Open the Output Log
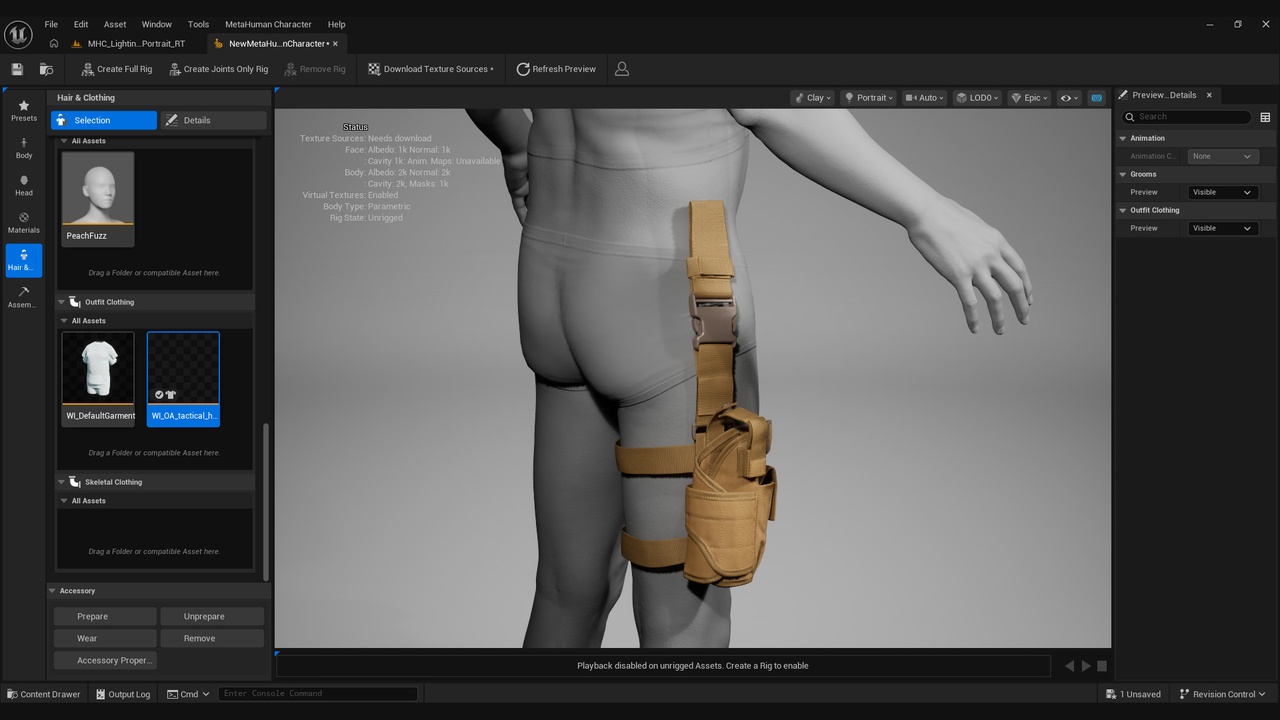Image resolution: width=1280 pixels, height=720 pixels. point(122,694)
